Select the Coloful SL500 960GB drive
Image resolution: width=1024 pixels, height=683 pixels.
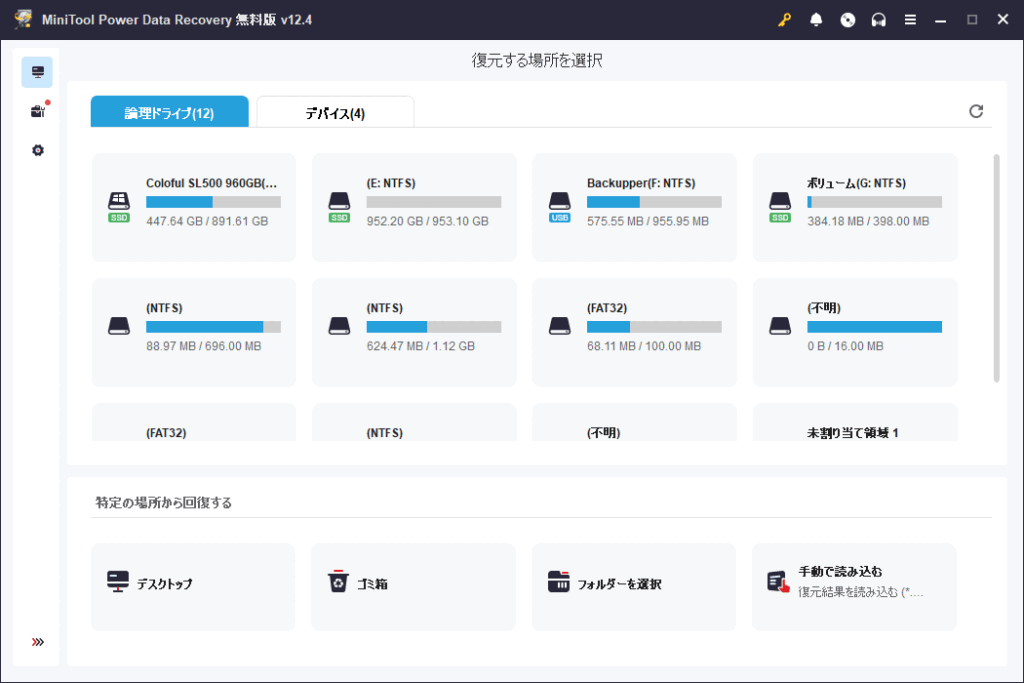[194, 207]
